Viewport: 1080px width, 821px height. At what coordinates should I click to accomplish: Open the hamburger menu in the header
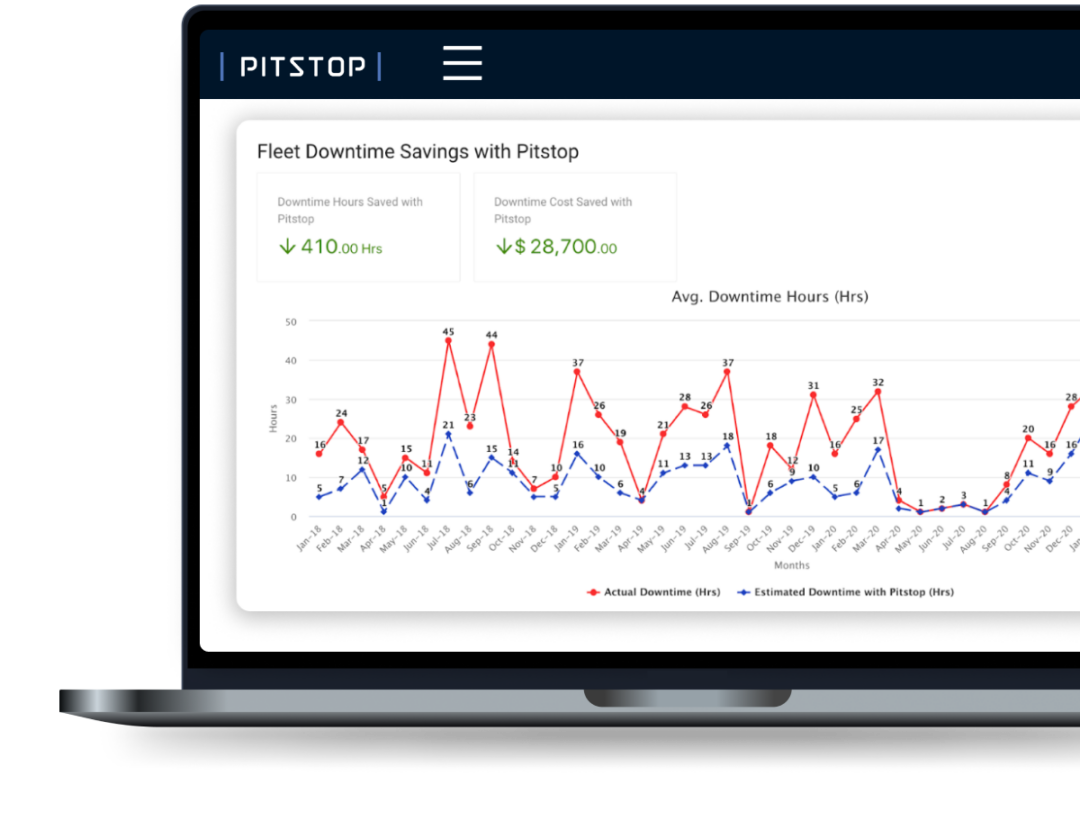[x=462, y=63]
